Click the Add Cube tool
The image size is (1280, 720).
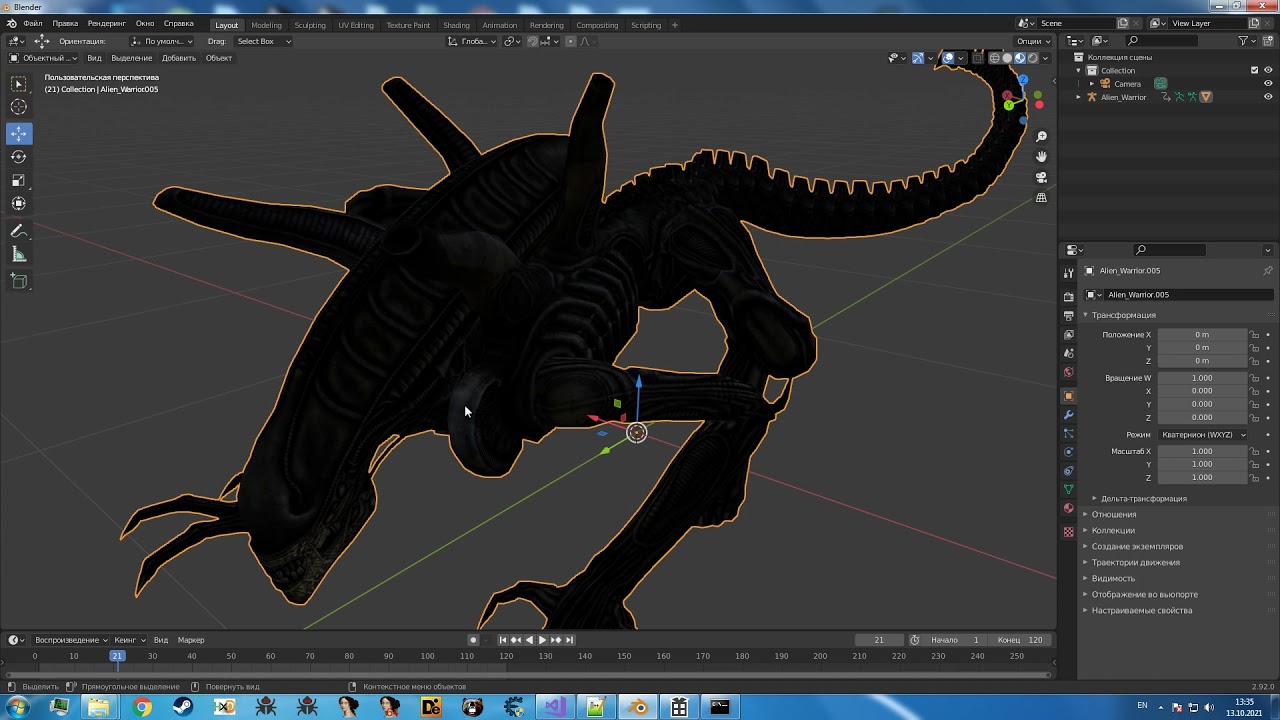19,281
